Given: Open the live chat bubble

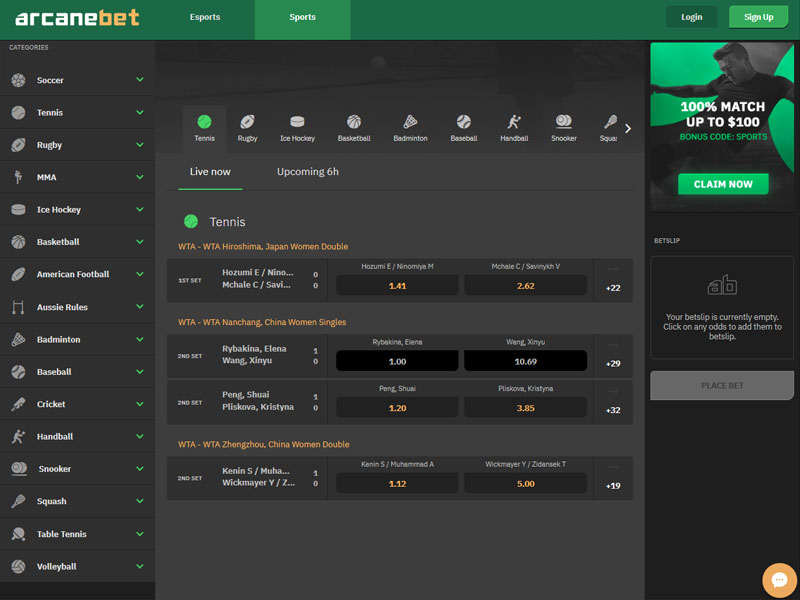Looking at the screenshot, I should (779, 580).
